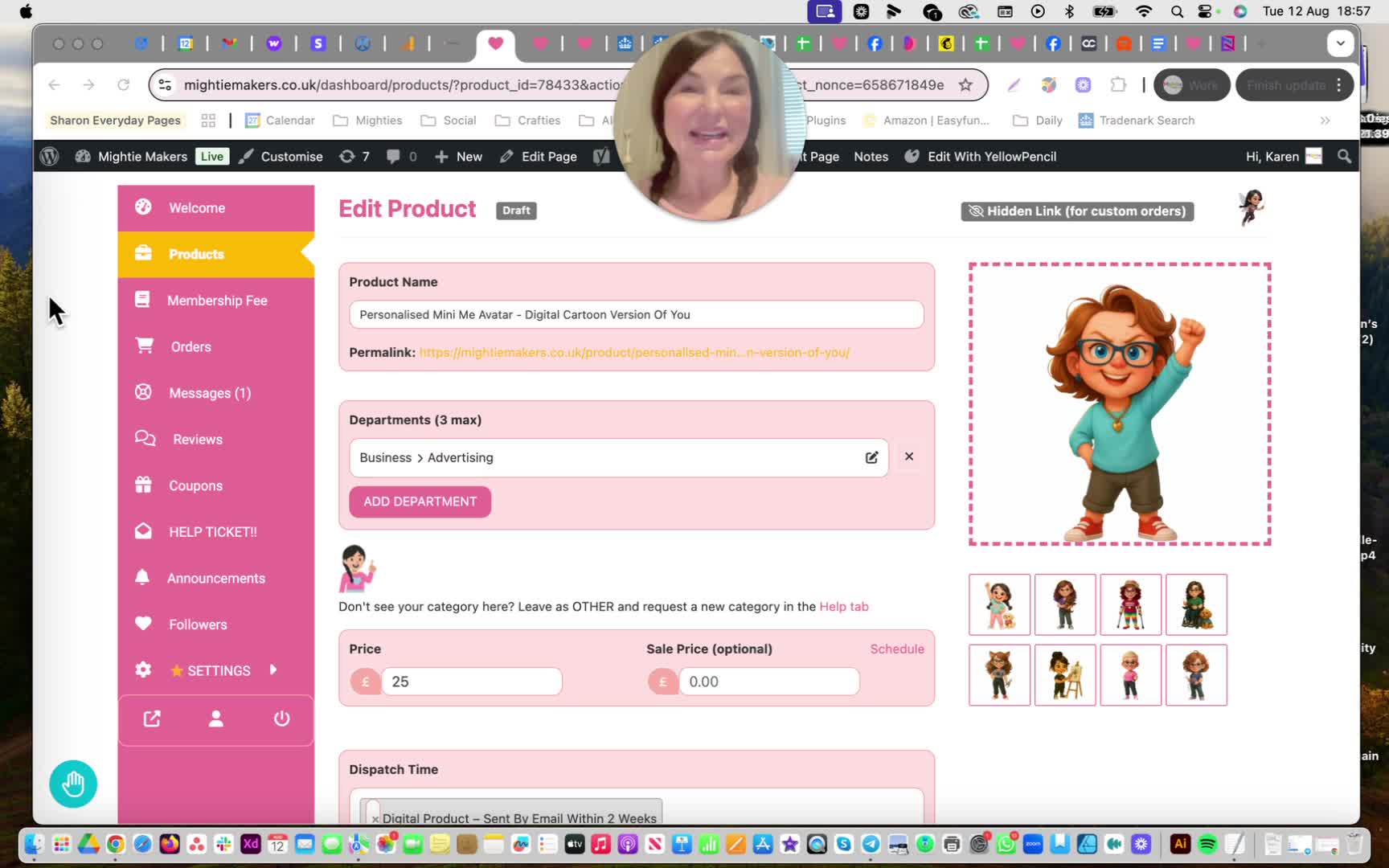Open the user profile icon in sidebar

[x=215, y=719]
